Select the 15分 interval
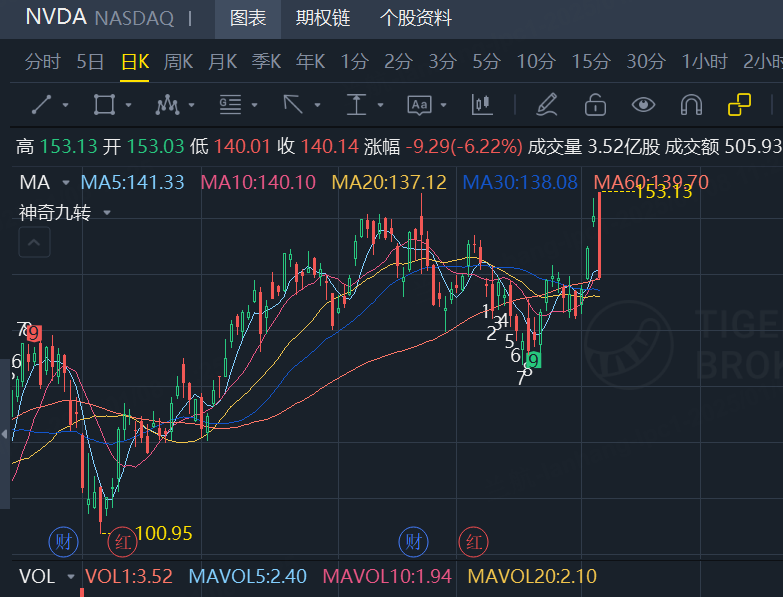 pyautogui.click(x=591, y=62)
